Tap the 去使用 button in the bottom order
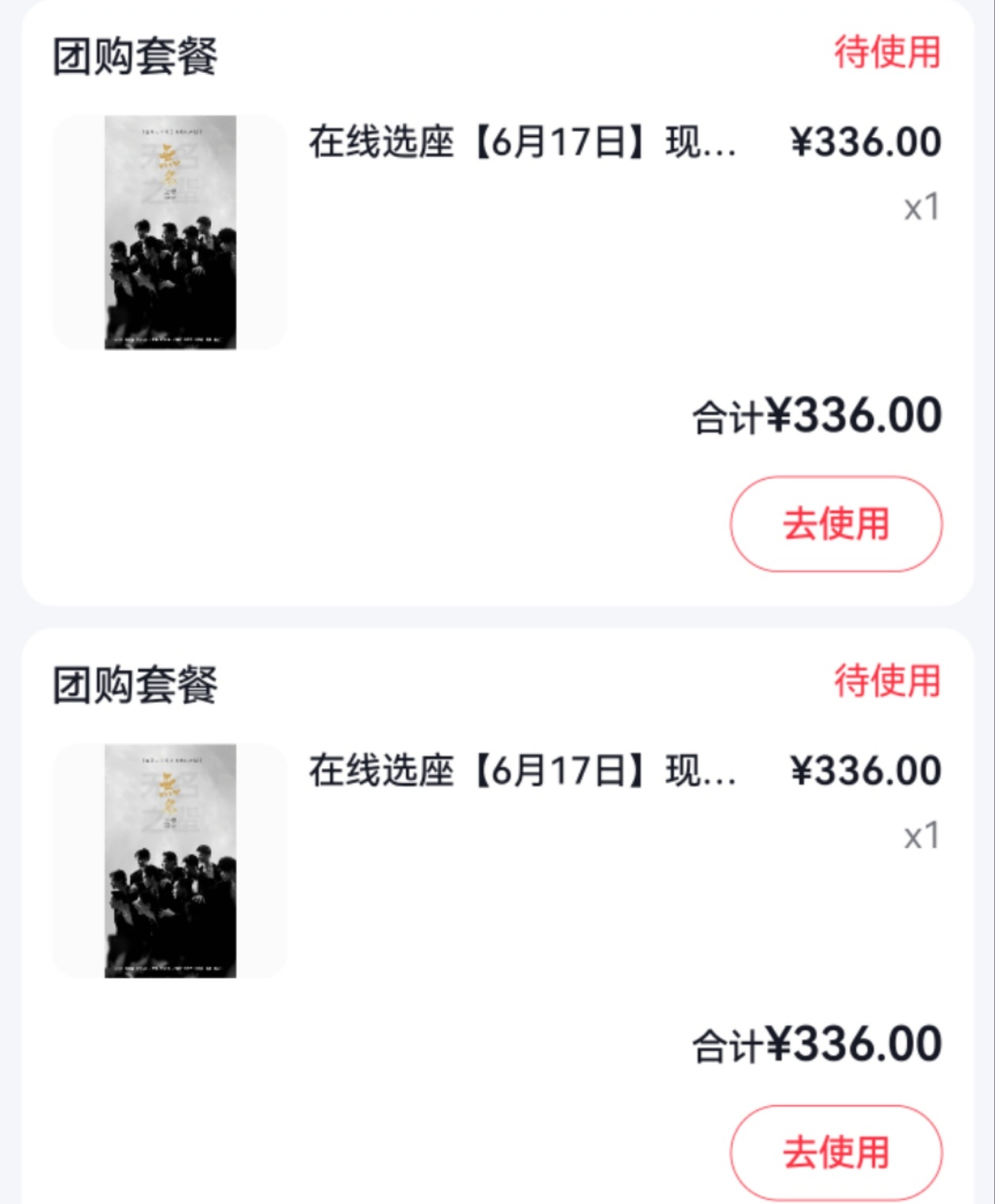 coord(836,1152)
